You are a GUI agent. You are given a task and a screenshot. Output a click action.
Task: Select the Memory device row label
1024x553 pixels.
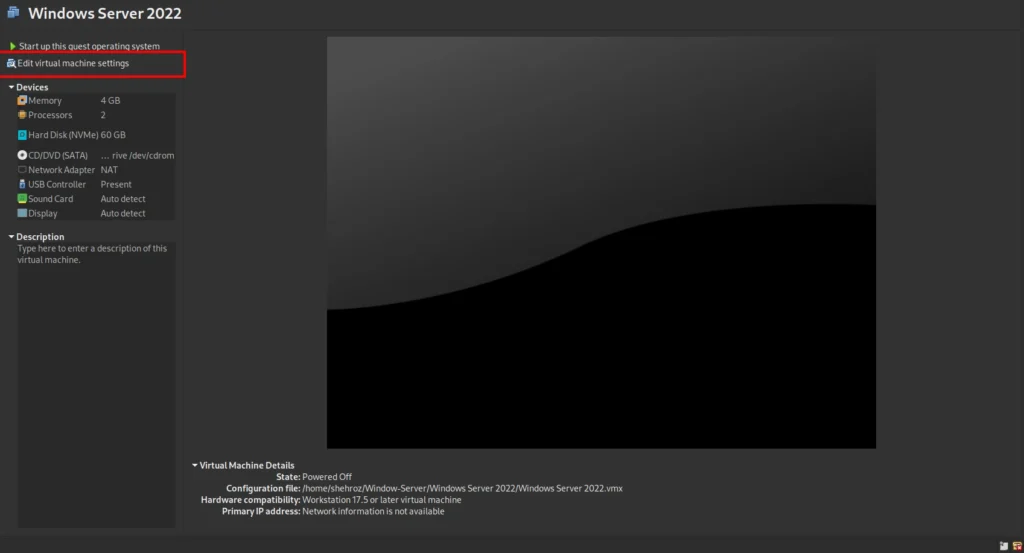pos(44,101)
